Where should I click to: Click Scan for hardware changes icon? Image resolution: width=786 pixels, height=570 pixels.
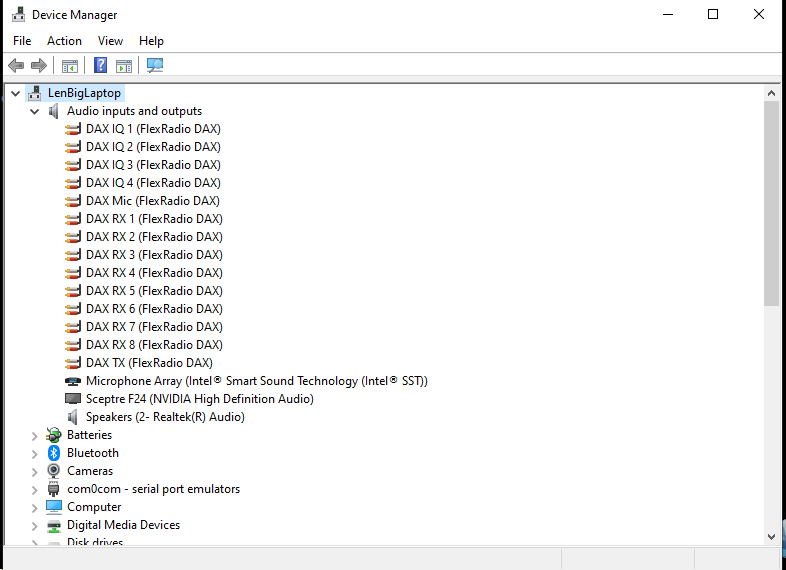point(155,65)
